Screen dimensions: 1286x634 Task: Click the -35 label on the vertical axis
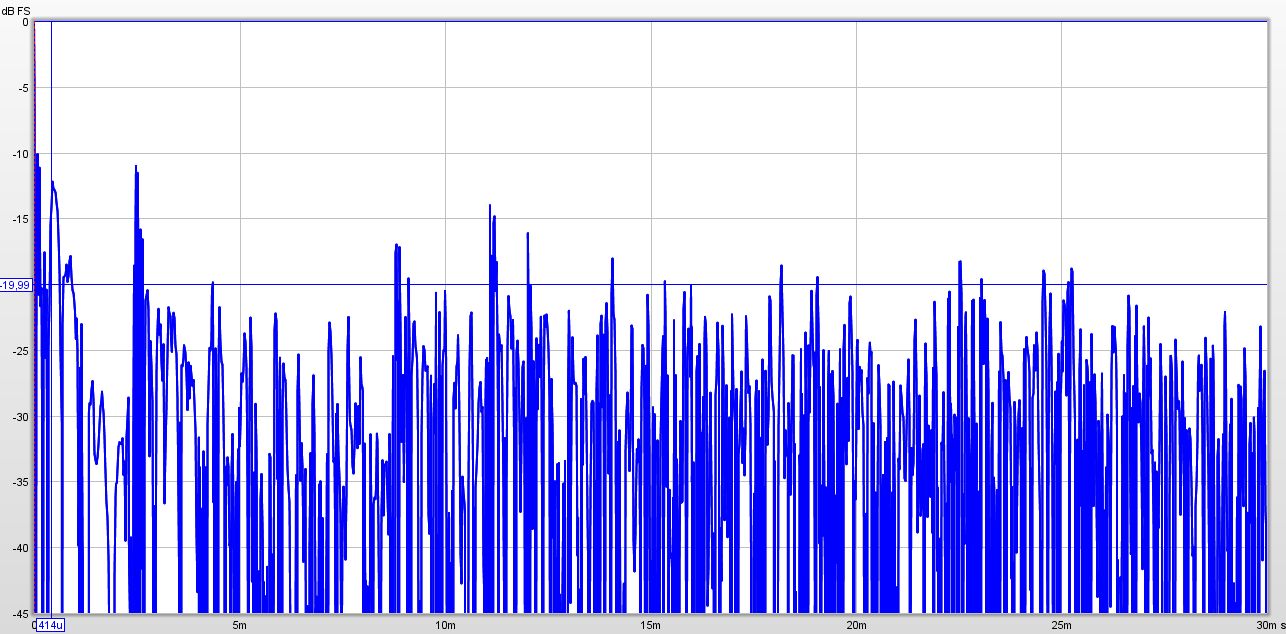[x=23, y=483]
